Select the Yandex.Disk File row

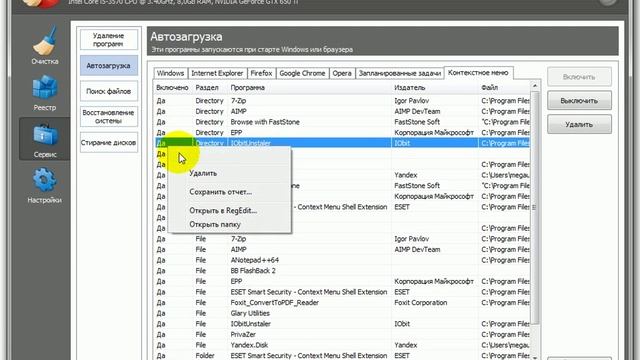click(x=342, y=345)
